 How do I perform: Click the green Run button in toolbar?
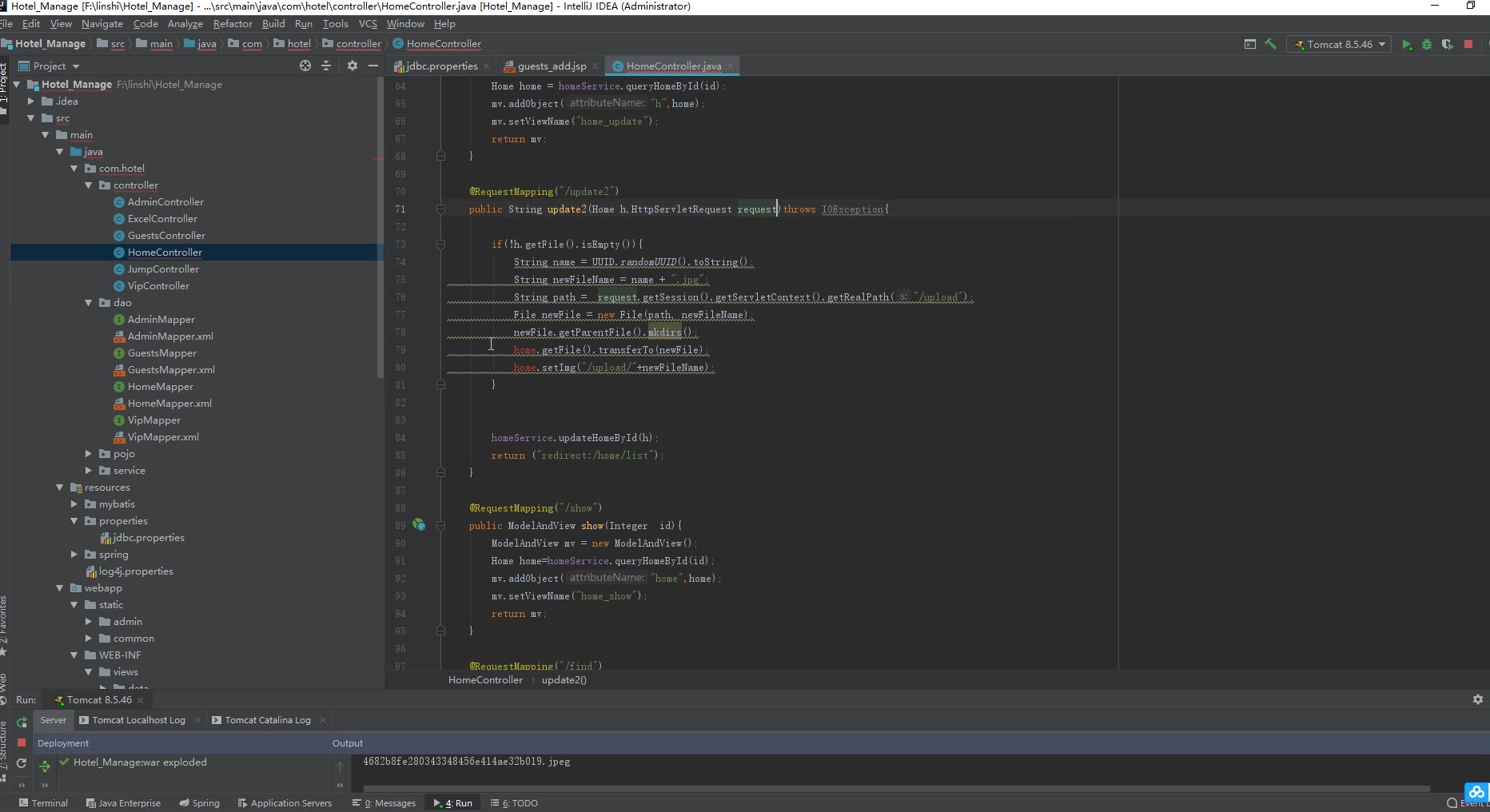(1407, 45)
